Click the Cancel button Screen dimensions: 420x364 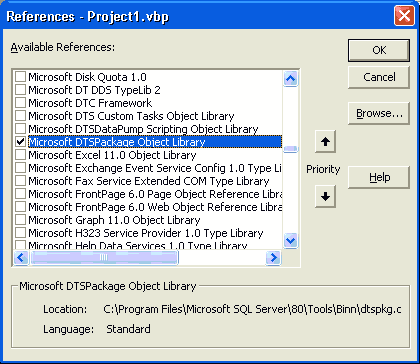379,77
